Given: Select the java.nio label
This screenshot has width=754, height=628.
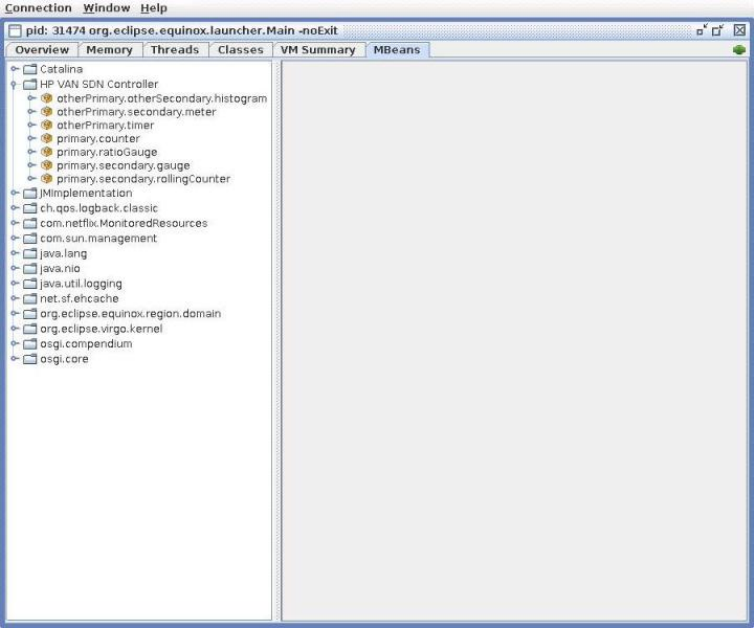Looking at the screenshot, I should coord(60,269).
